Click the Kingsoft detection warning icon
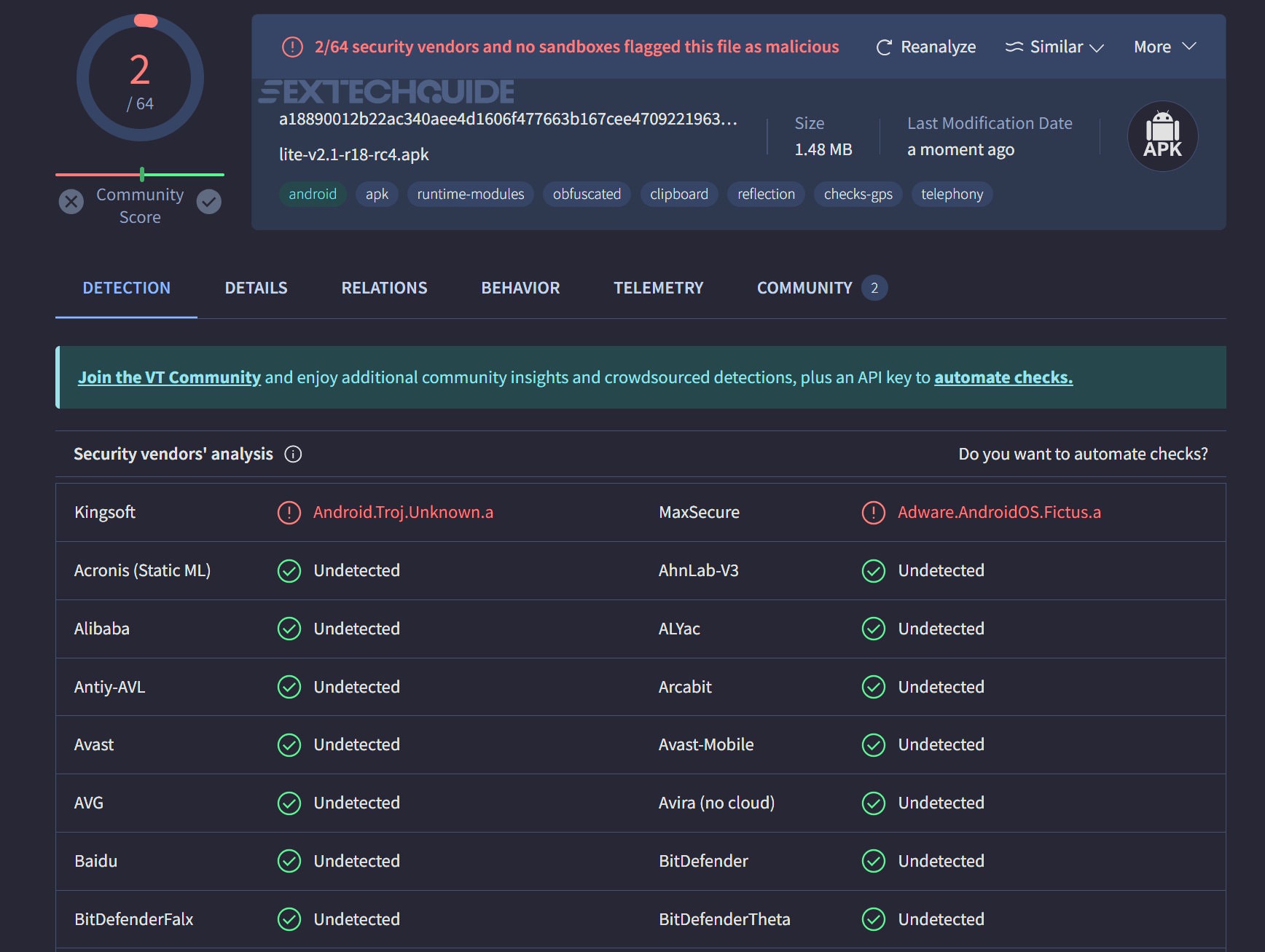Viewport: 1265px width, 952px height. [289, 513]
